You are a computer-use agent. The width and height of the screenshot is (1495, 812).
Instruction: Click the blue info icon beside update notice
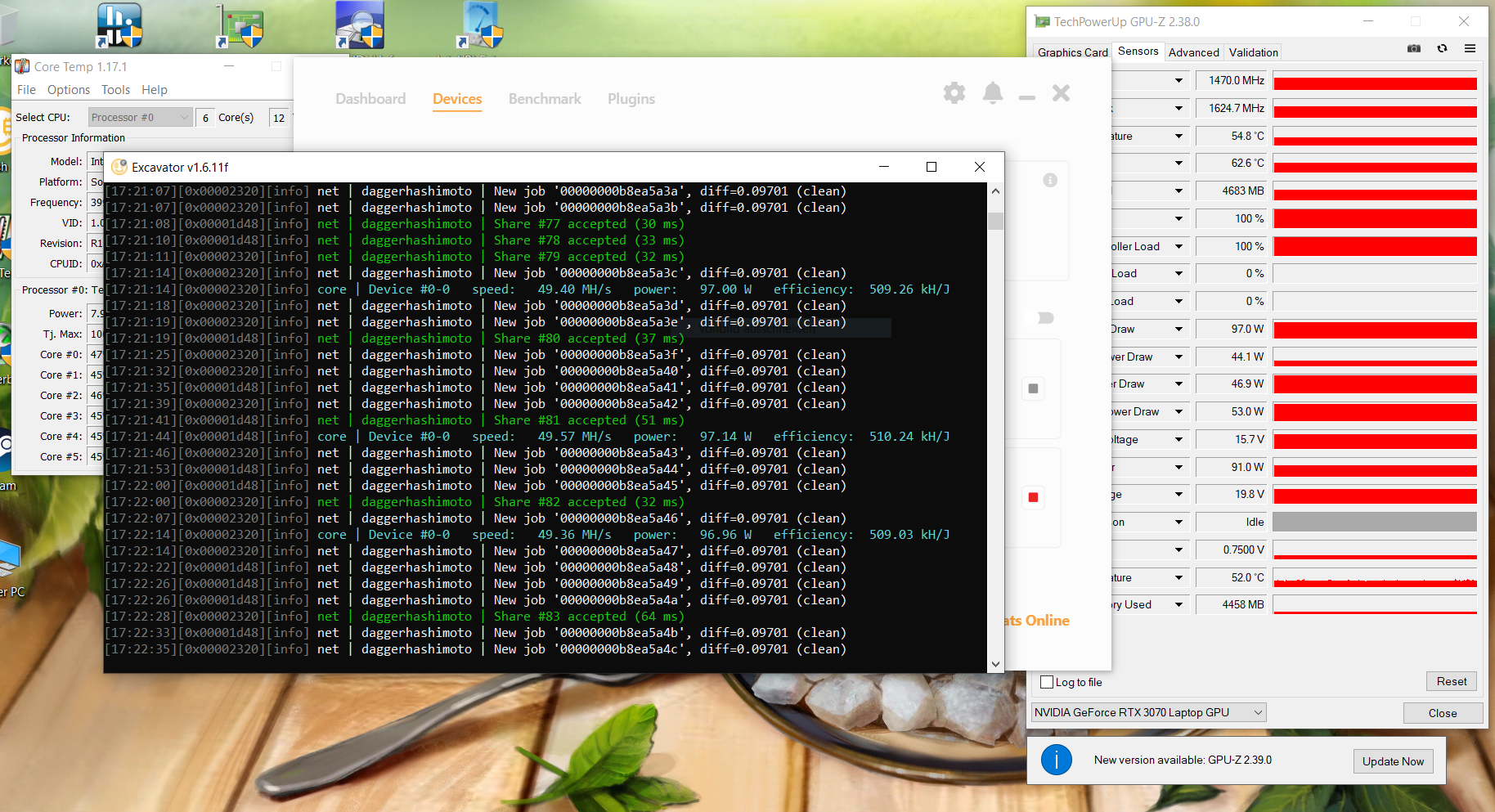1056,760
